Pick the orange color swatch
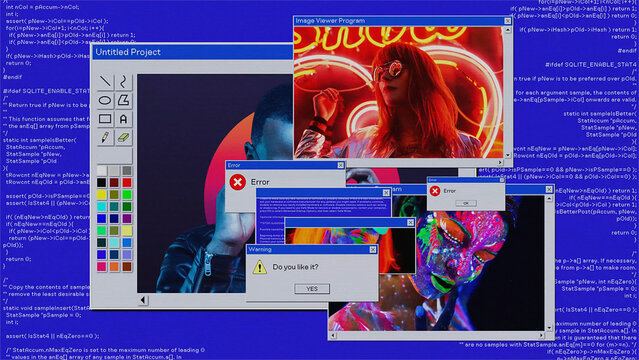 [x=114, y=267]
